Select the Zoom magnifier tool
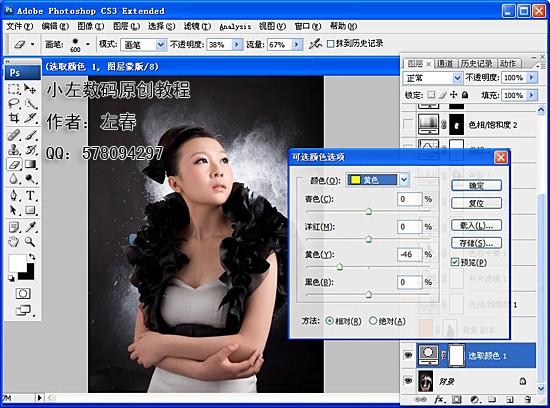Image resolution: width=550 pixels, height=408 pixels. [x=30, y=241]
